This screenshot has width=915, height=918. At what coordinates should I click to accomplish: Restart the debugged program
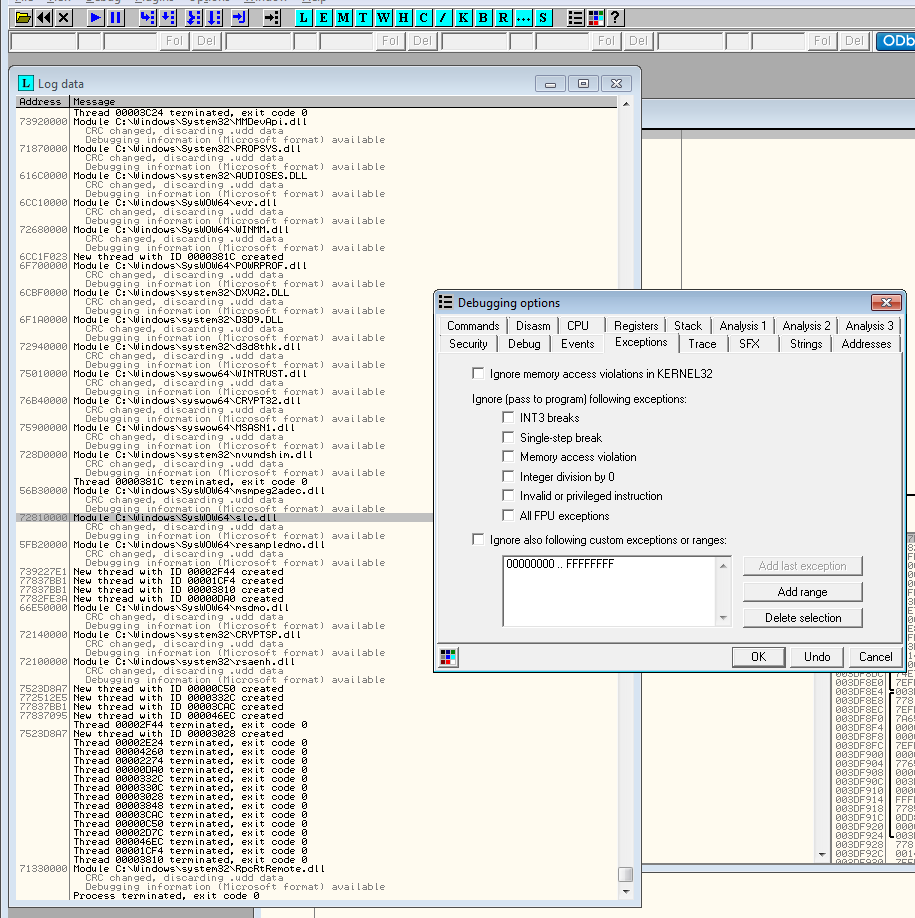tap(41, 15)
